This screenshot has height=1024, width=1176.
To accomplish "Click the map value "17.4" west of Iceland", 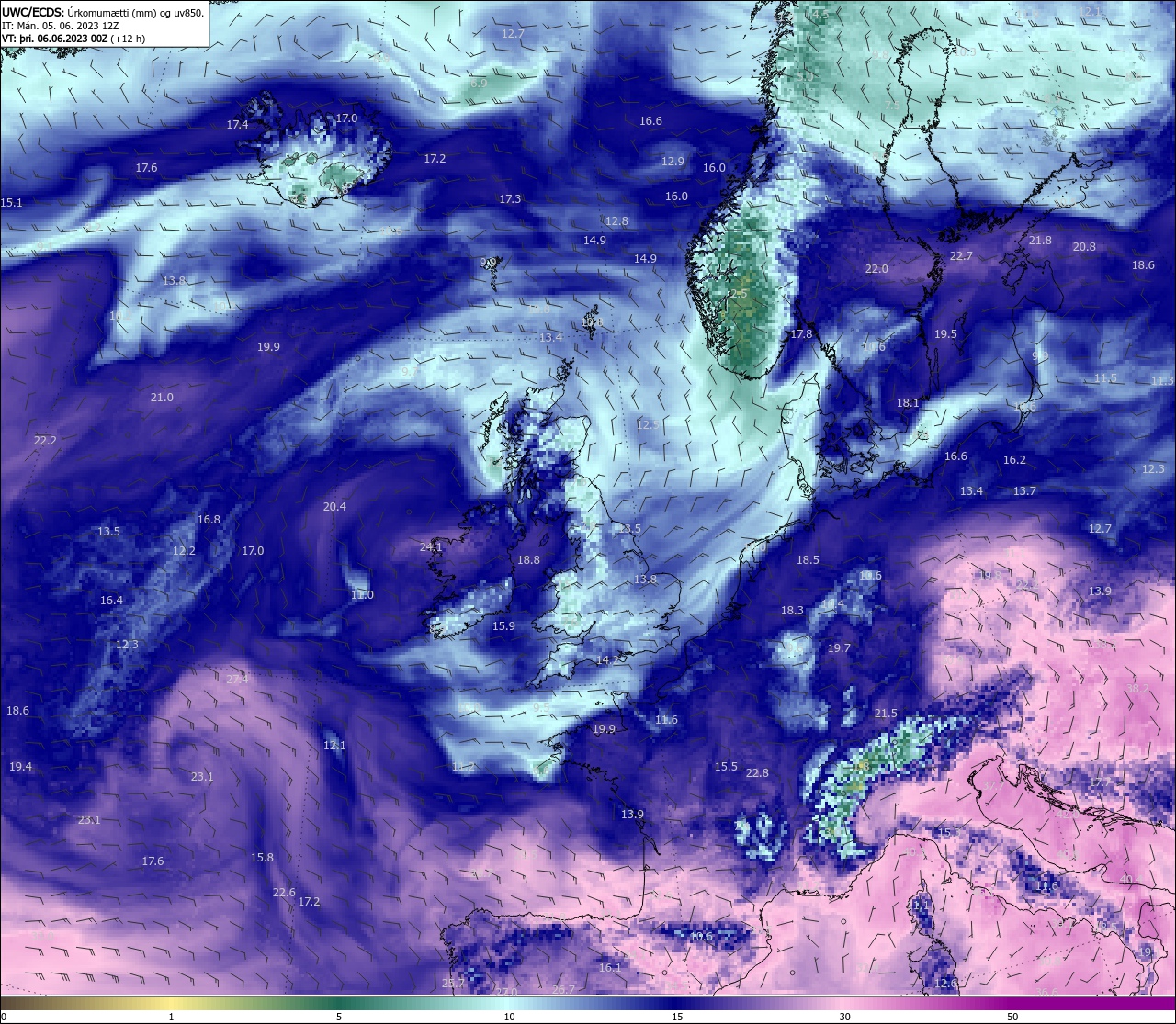I will pos(238,124).
